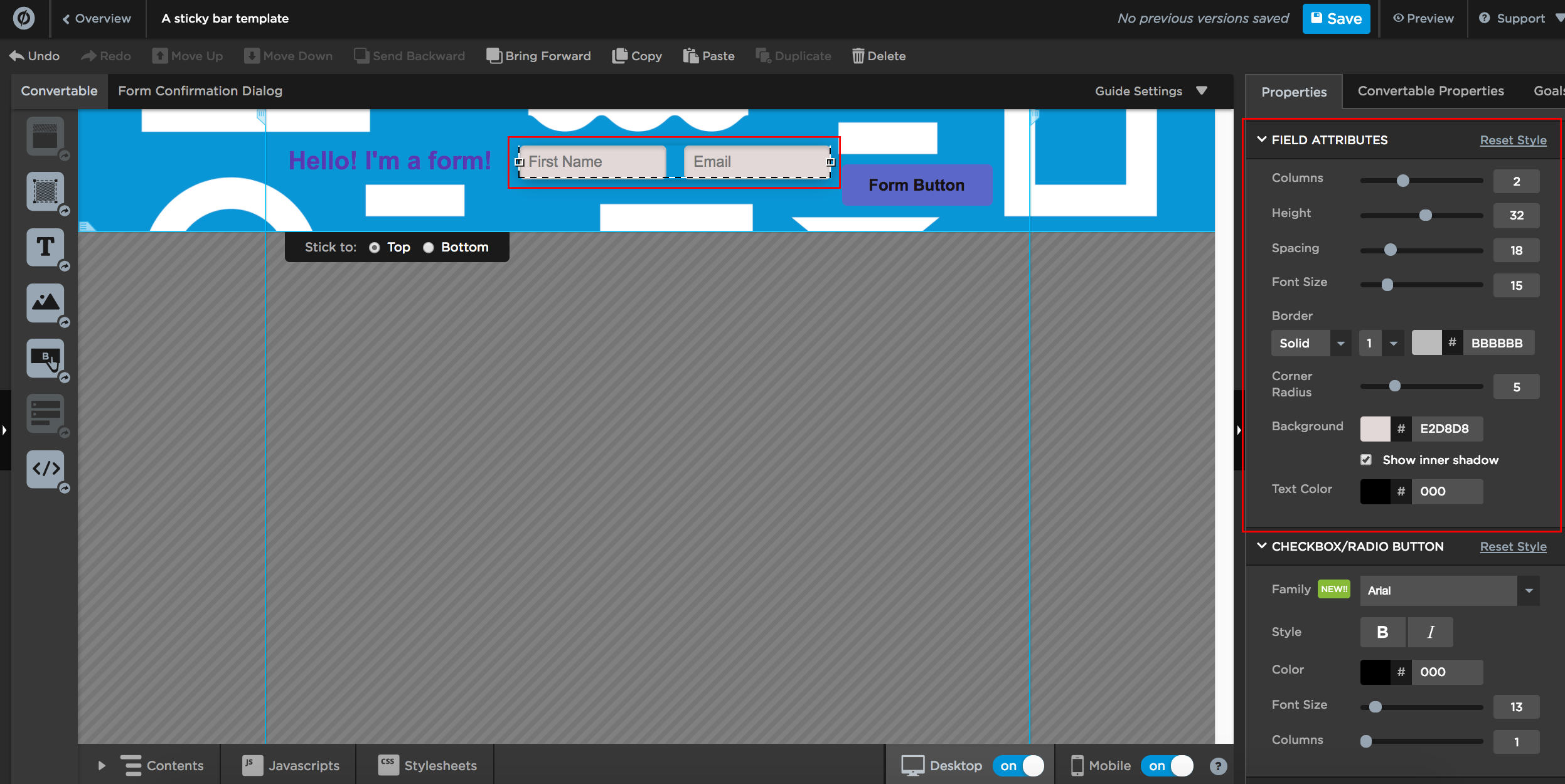The image size is (1565, 784).
Task: Click the Background color swatch E2D8D8
Action: [1374, 429]
